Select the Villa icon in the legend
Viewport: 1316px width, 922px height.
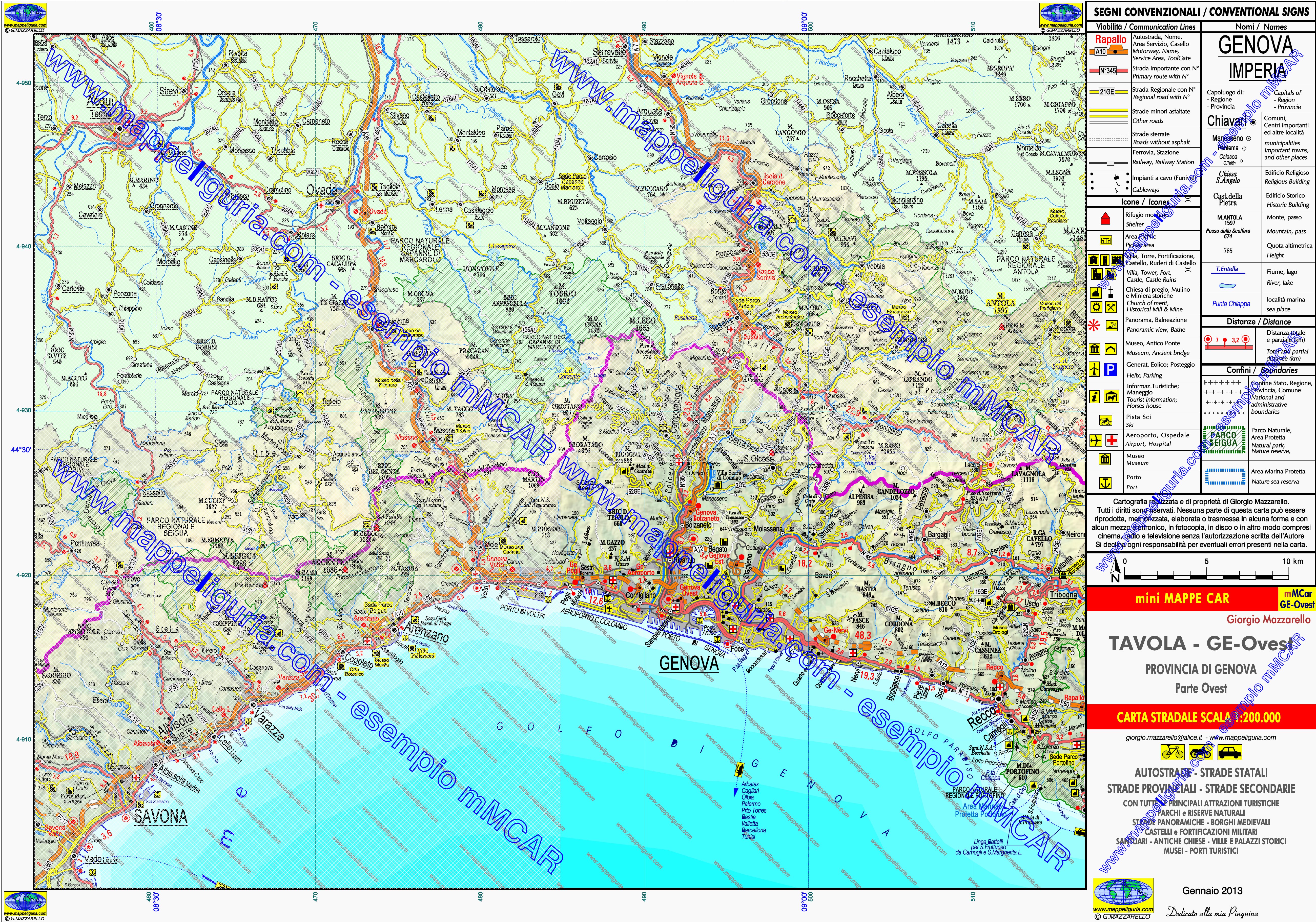point(1094,260)
